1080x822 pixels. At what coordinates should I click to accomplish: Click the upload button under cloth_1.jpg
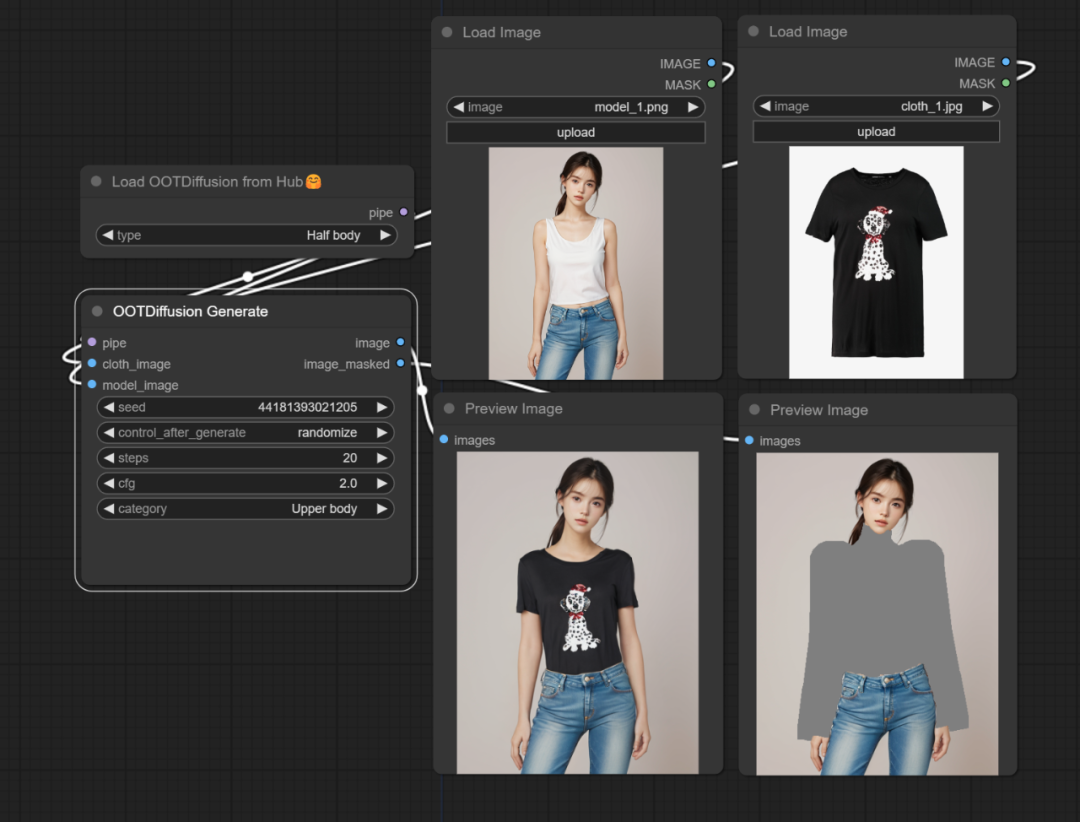[876, 132]
